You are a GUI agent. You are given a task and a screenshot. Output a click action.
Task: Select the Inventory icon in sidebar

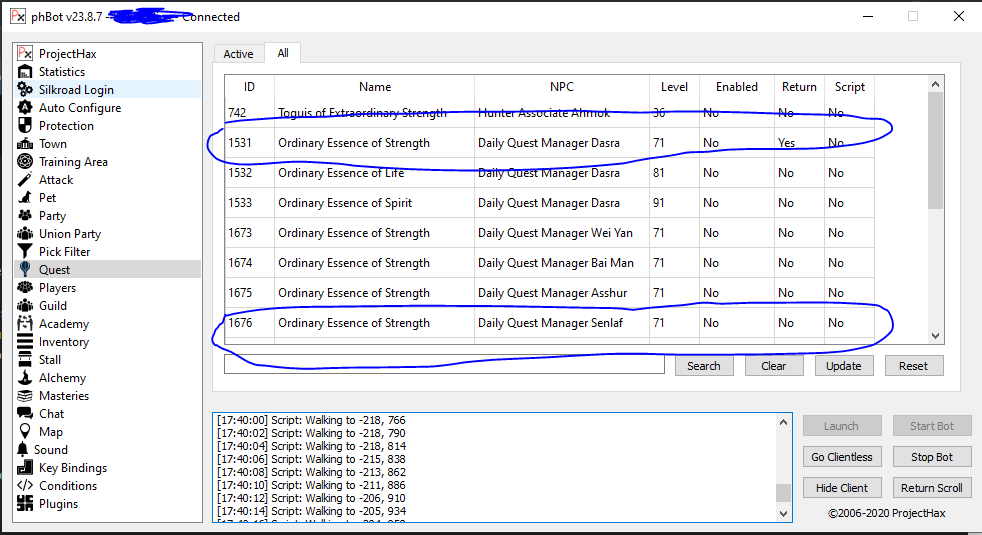(x=26, y=342)
